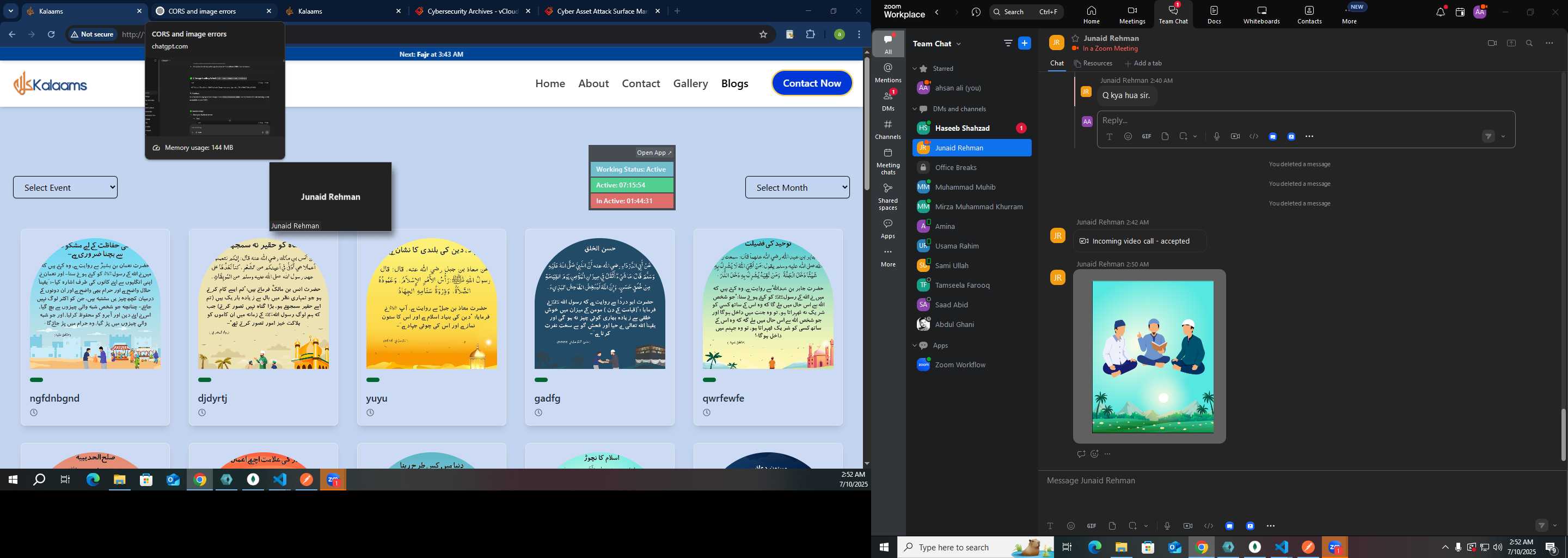Open Contacts in Zoom top navigation
The height and width of the screenshot is (558, 1568).
1309,15
